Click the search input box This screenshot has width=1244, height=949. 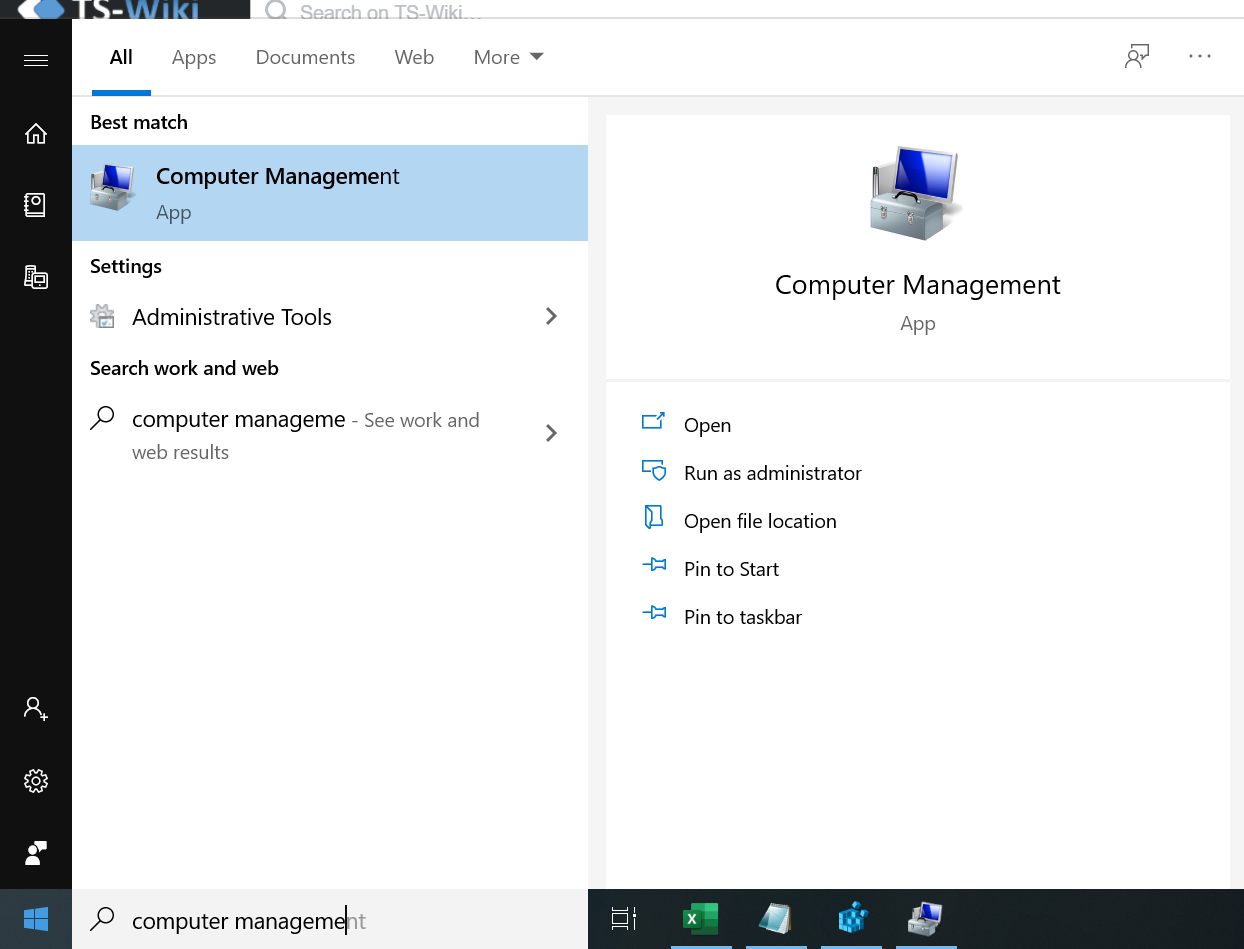click(340, 920)
